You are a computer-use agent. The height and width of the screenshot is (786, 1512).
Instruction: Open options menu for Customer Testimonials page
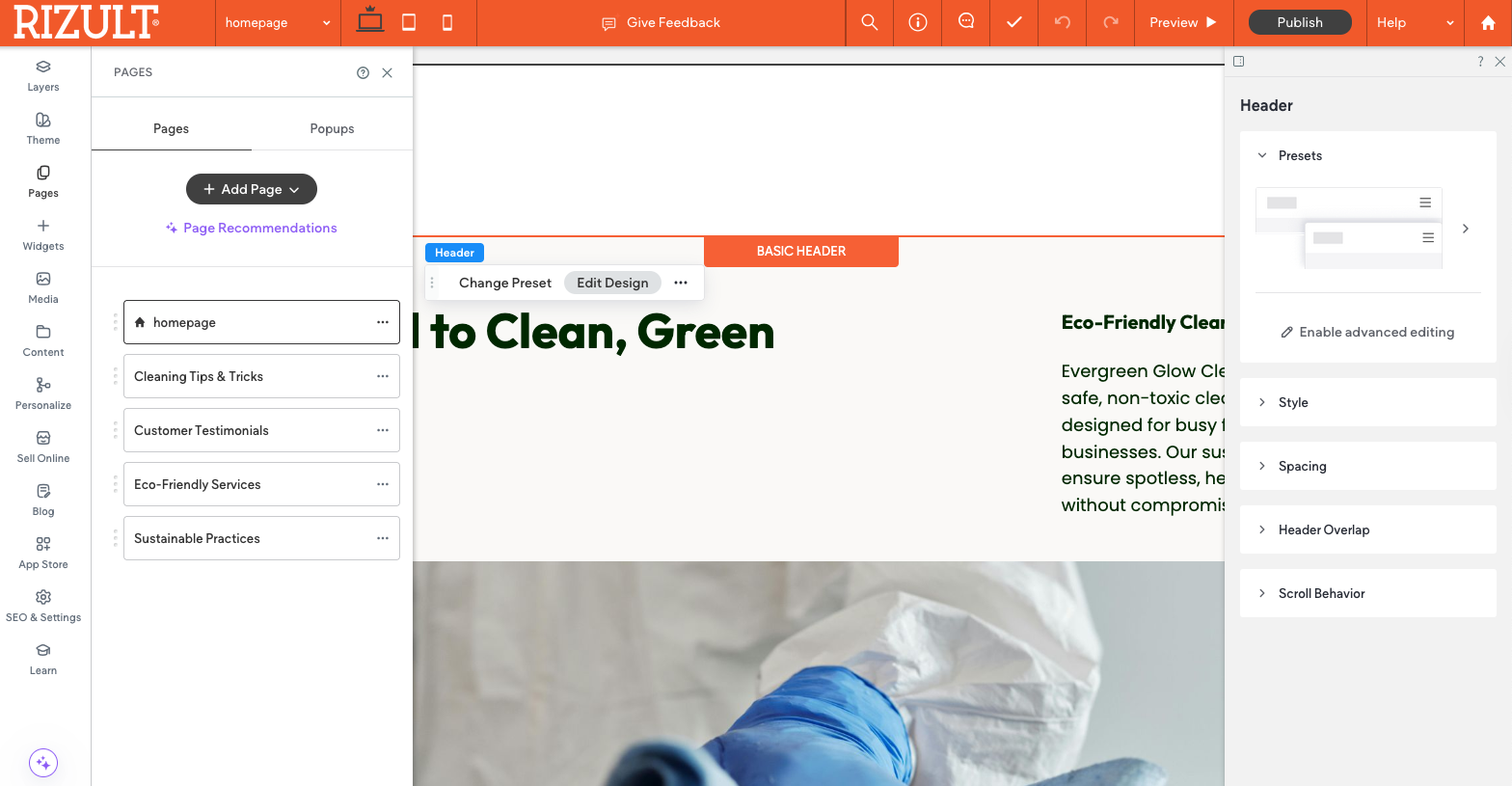[x=383, y=430]
